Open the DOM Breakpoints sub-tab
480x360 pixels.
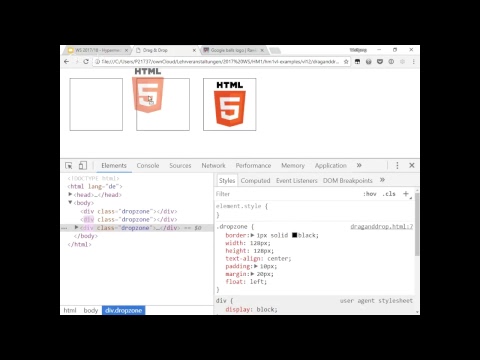[347, 181]
